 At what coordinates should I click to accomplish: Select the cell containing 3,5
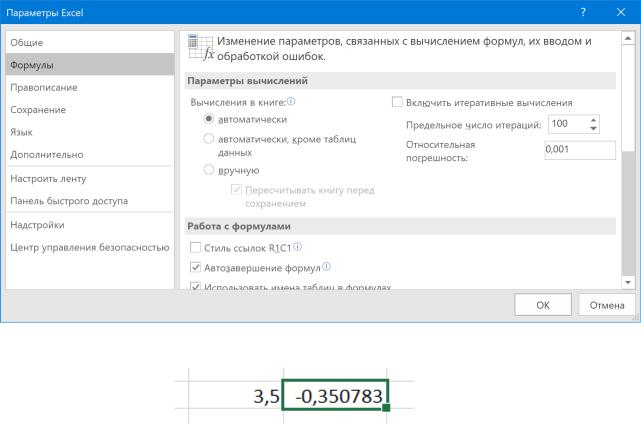click(x=236, y=395)
